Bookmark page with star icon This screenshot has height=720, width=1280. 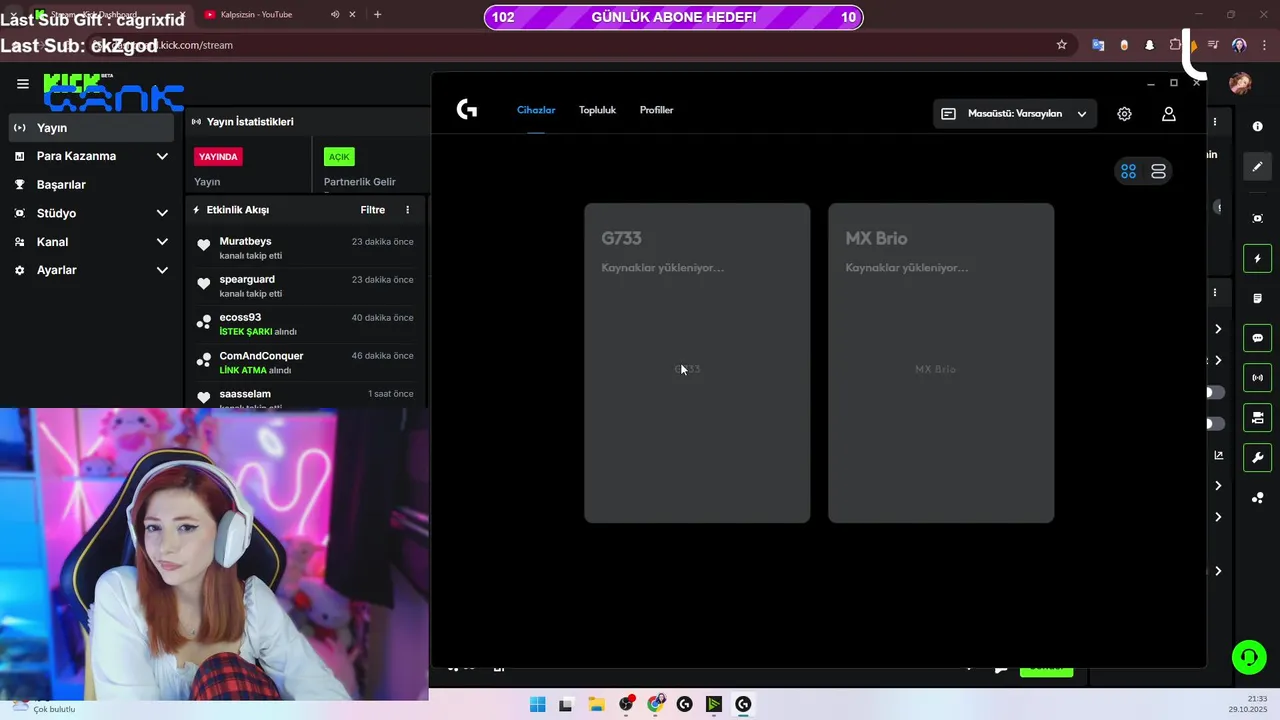pyautogui.click(x=1061, y=45)
